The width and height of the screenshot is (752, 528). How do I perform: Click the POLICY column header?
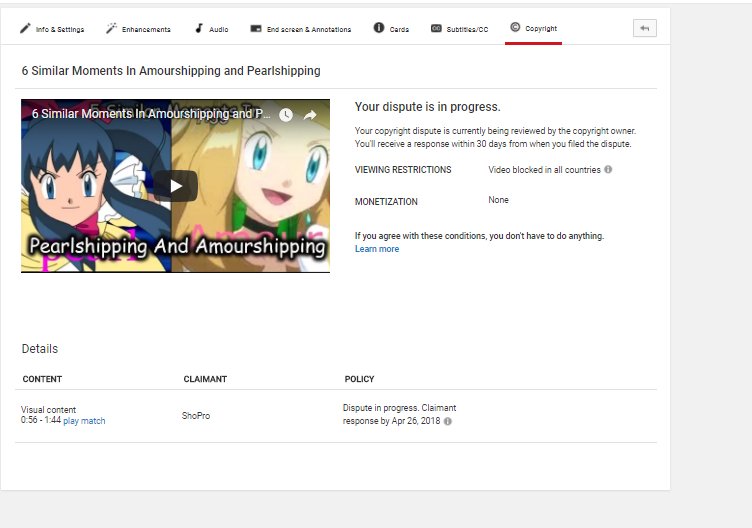359,379
